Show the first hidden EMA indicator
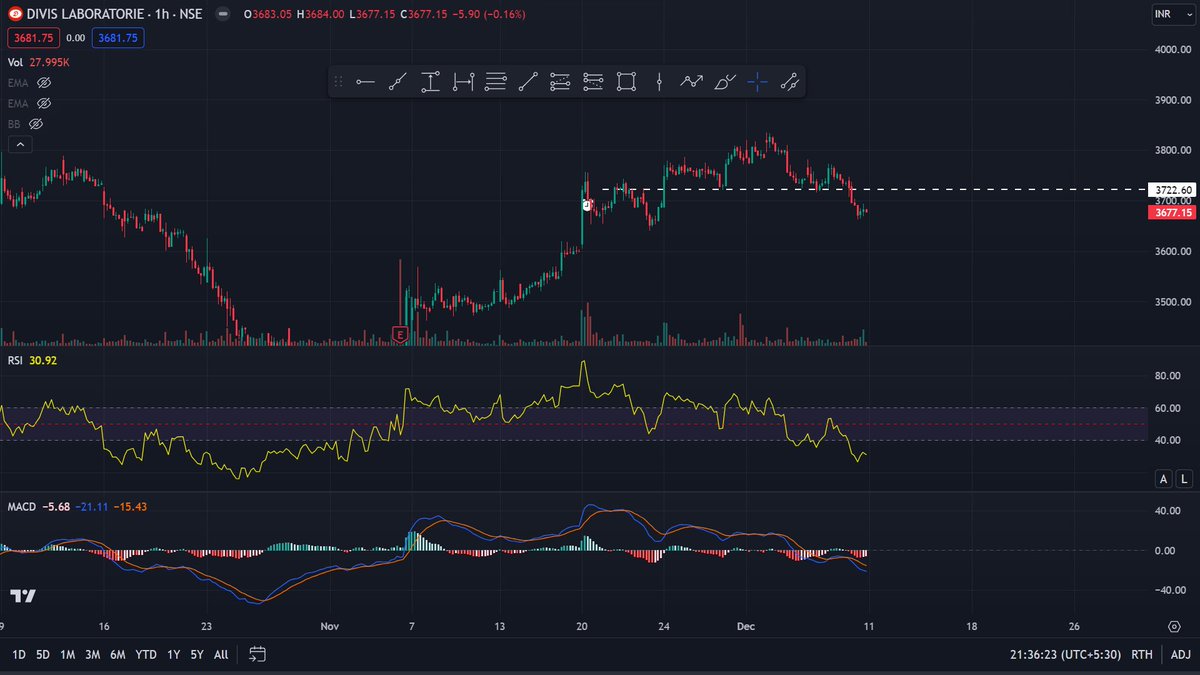The width and height of the screenshot is (1200, 675). (44, 83)
